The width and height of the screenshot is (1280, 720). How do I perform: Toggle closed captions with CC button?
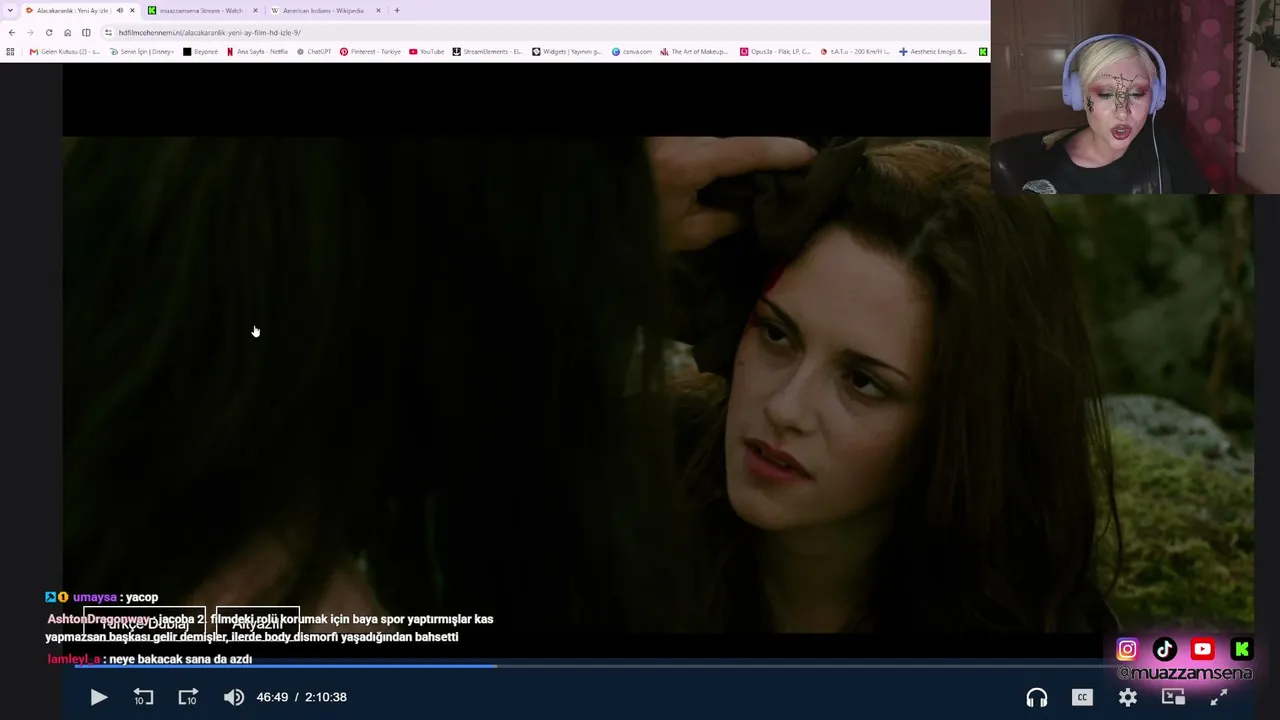1082,697
